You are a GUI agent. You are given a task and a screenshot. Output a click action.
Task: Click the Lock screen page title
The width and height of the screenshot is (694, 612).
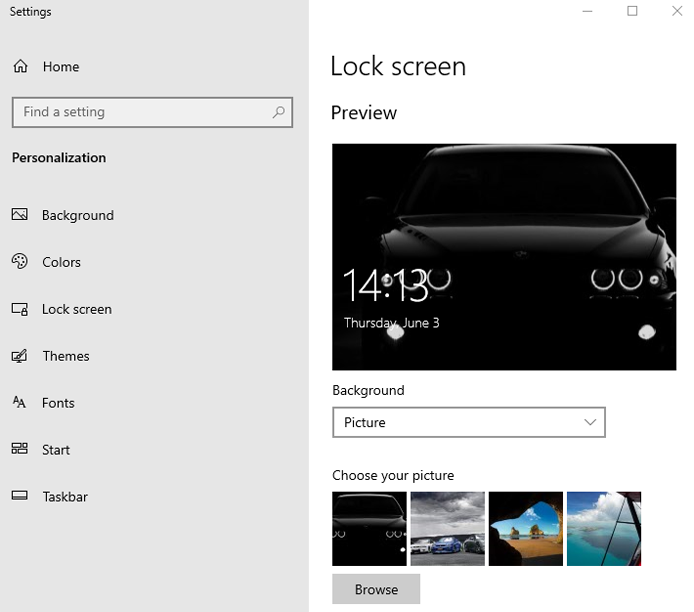coord(398,66)
